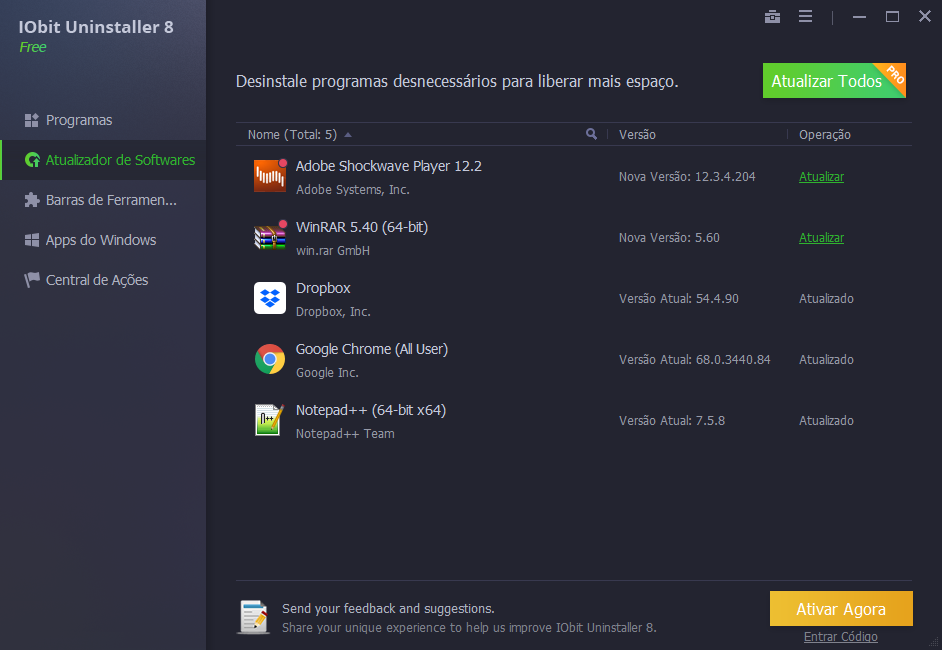Click Atualizar for Adobe Shockwave Player

click(821, 177)
